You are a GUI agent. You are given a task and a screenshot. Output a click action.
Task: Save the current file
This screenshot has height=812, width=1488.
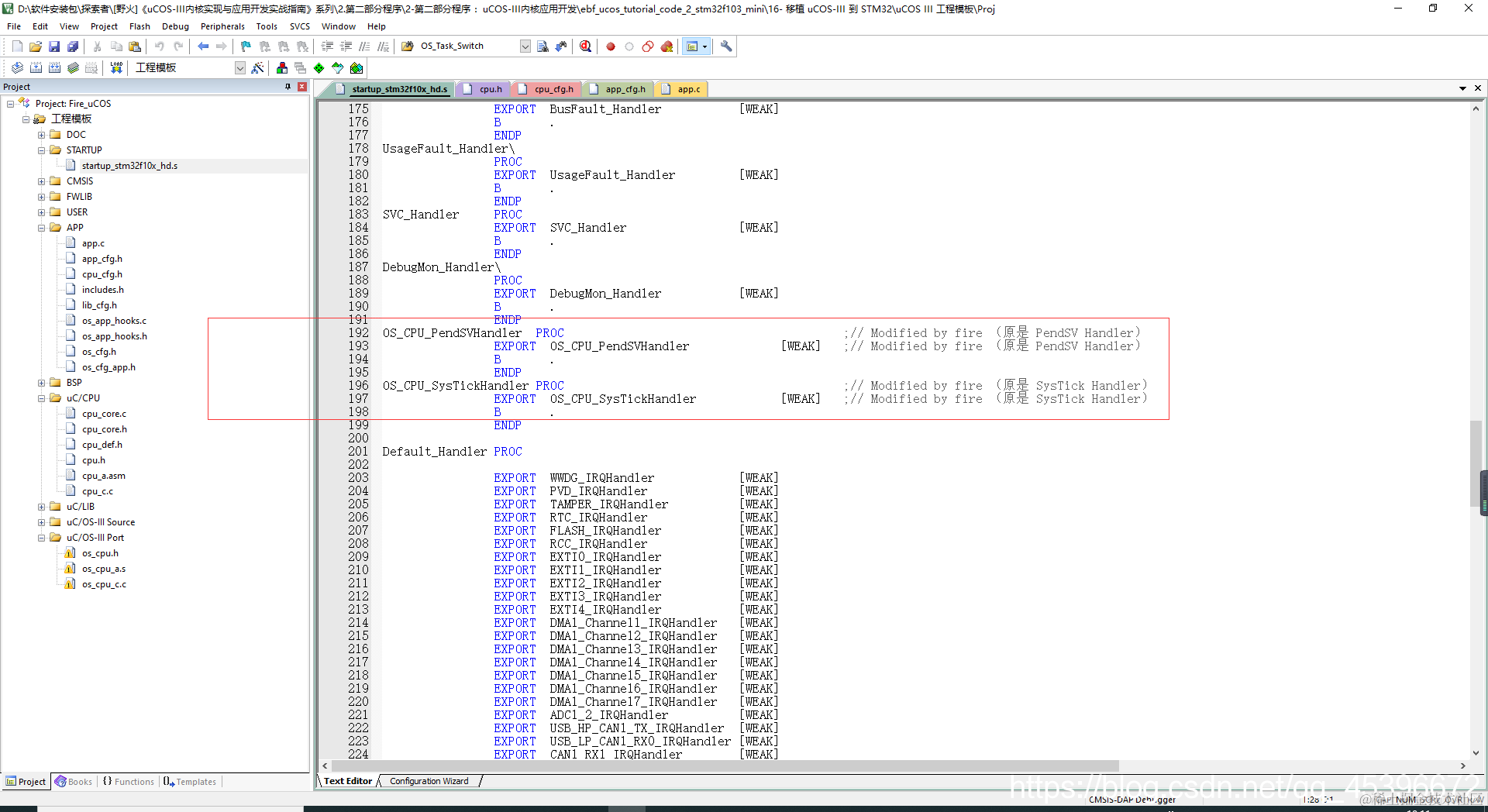[x=54, y=46]
